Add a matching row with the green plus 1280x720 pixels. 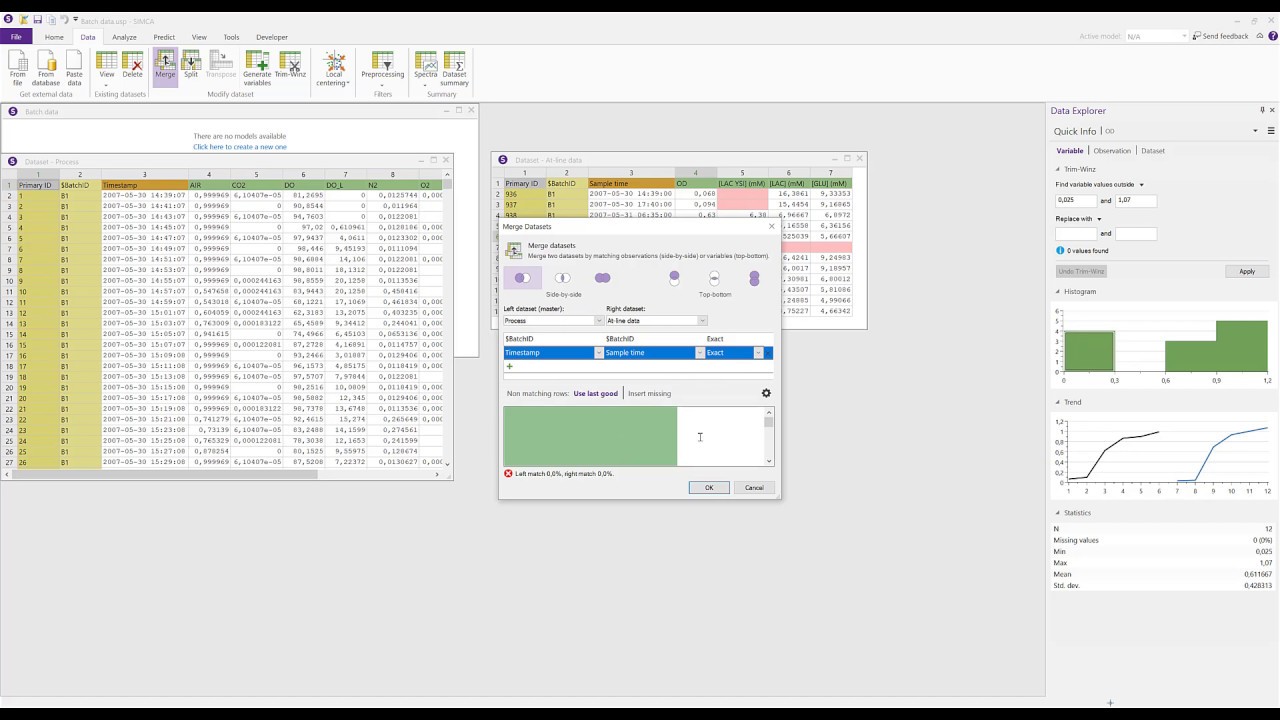pyautogui.click(x=509, y=367)
